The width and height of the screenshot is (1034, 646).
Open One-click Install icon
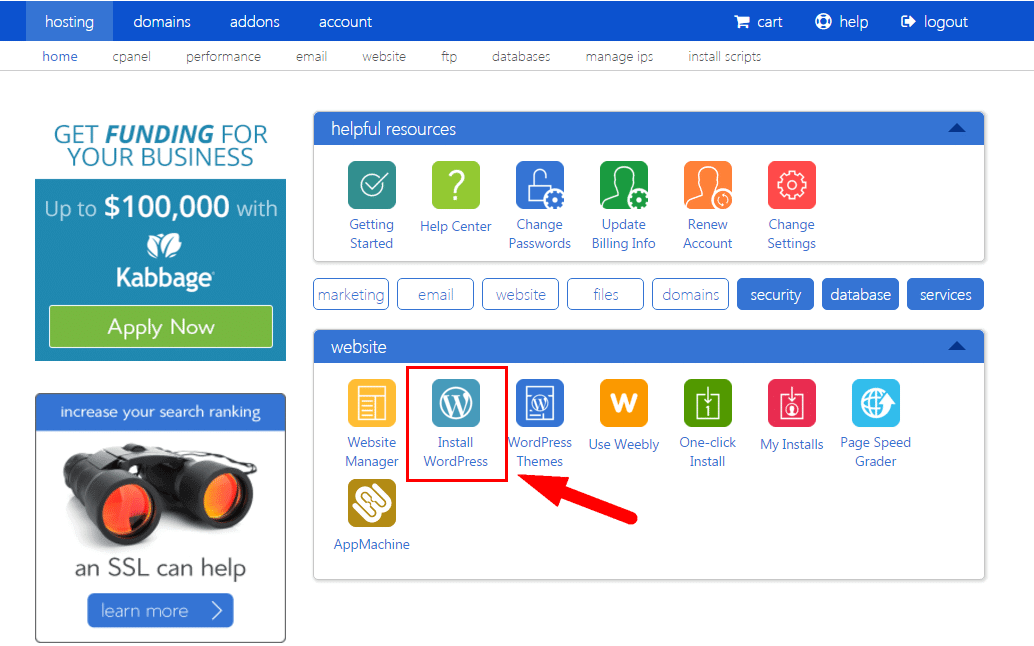[708, 403]
